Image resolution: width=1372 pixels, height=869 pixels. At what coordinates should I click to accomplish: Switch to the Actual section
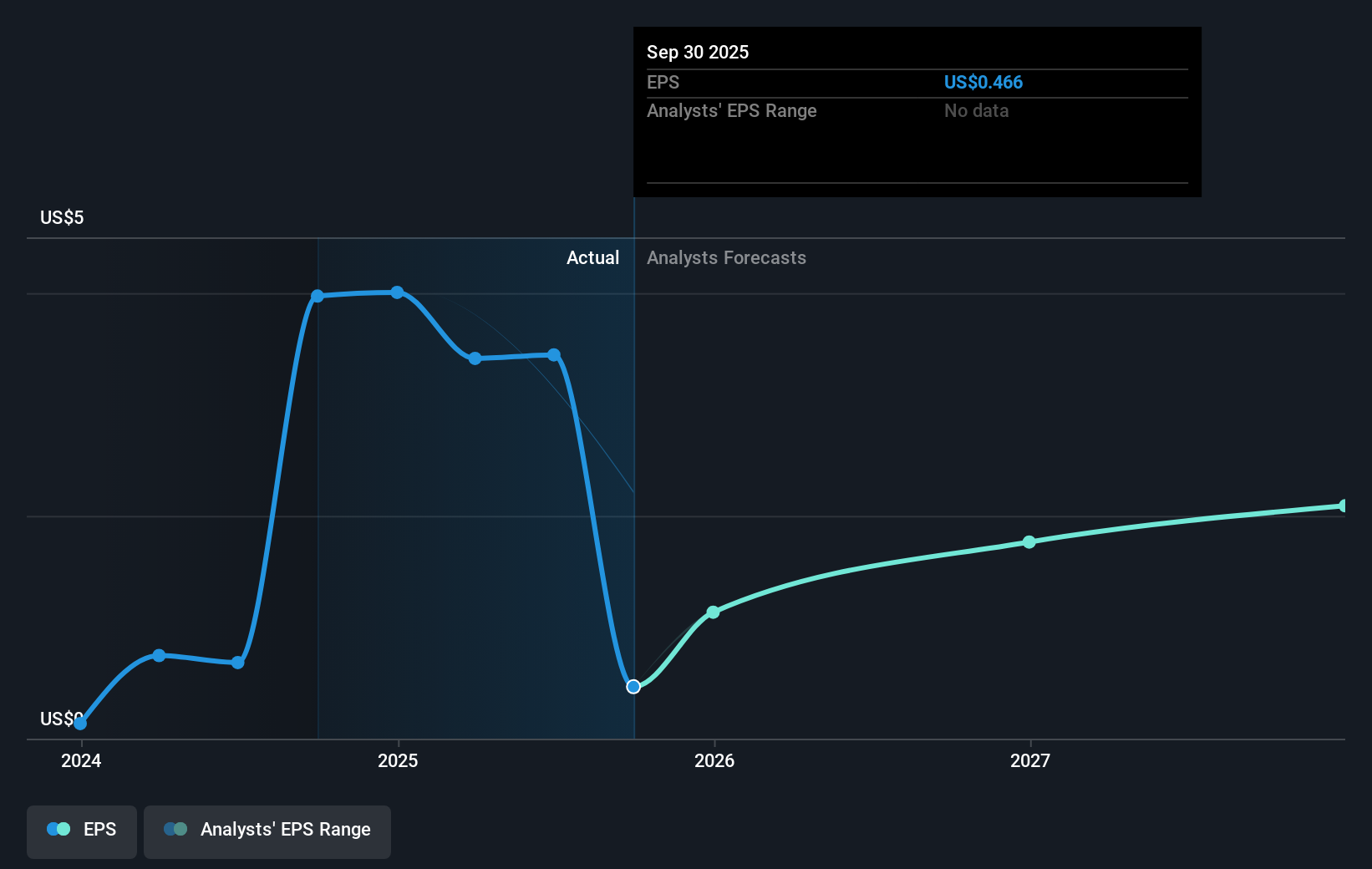tap(592, 257)
